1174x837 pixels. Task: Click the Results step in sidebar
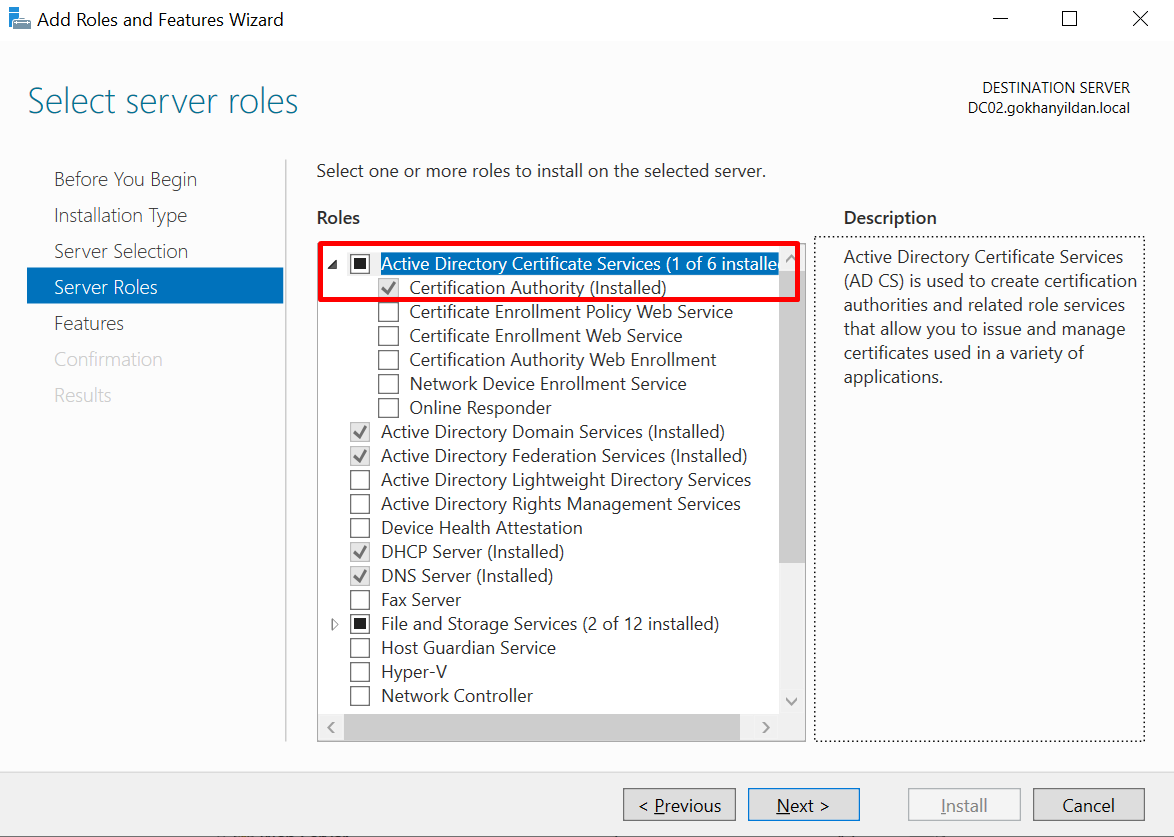click(82, 395)
